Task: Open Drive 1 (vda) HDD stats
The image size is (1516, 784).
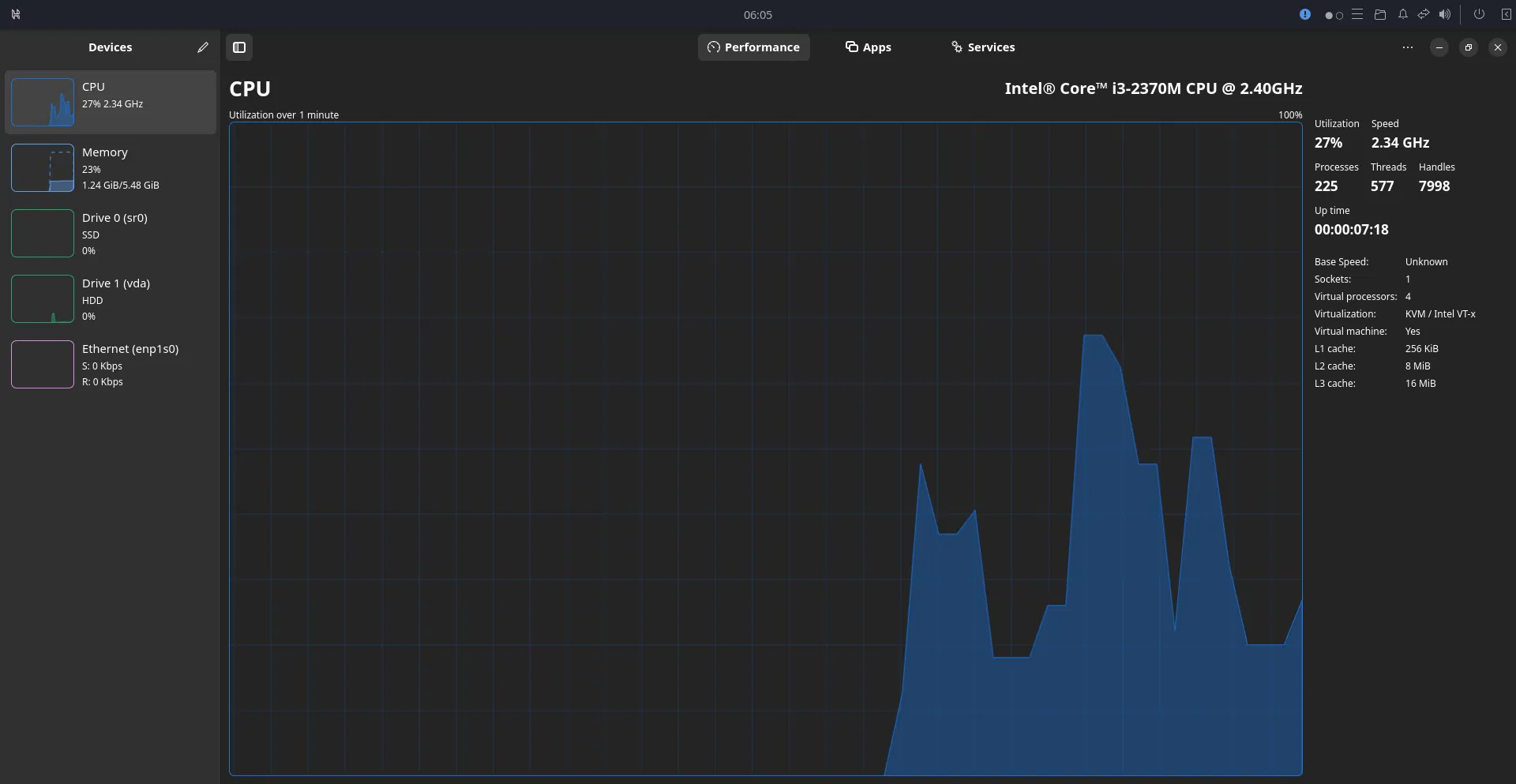Action: [111, 299]
